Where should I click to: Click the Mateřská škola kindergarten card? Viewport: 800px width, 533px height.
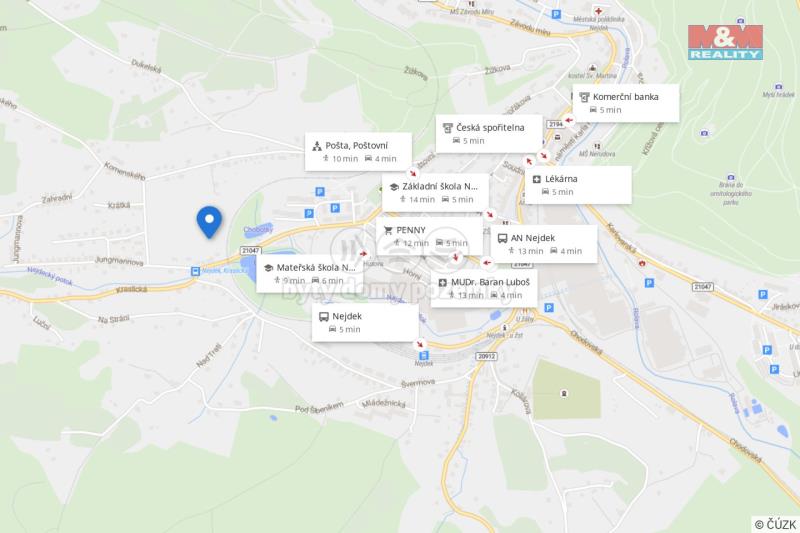pyautogui.click(x=310, y=274)
